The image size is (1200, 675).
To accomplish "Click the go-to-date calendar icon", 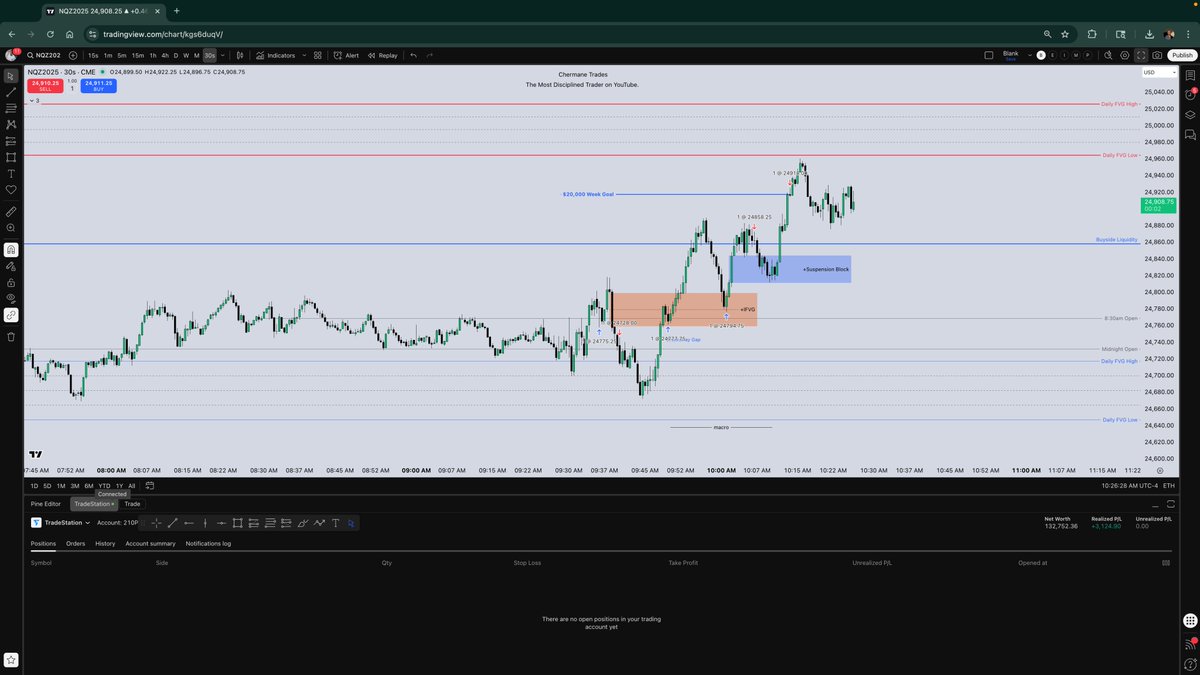I will [x=150, y=486].
